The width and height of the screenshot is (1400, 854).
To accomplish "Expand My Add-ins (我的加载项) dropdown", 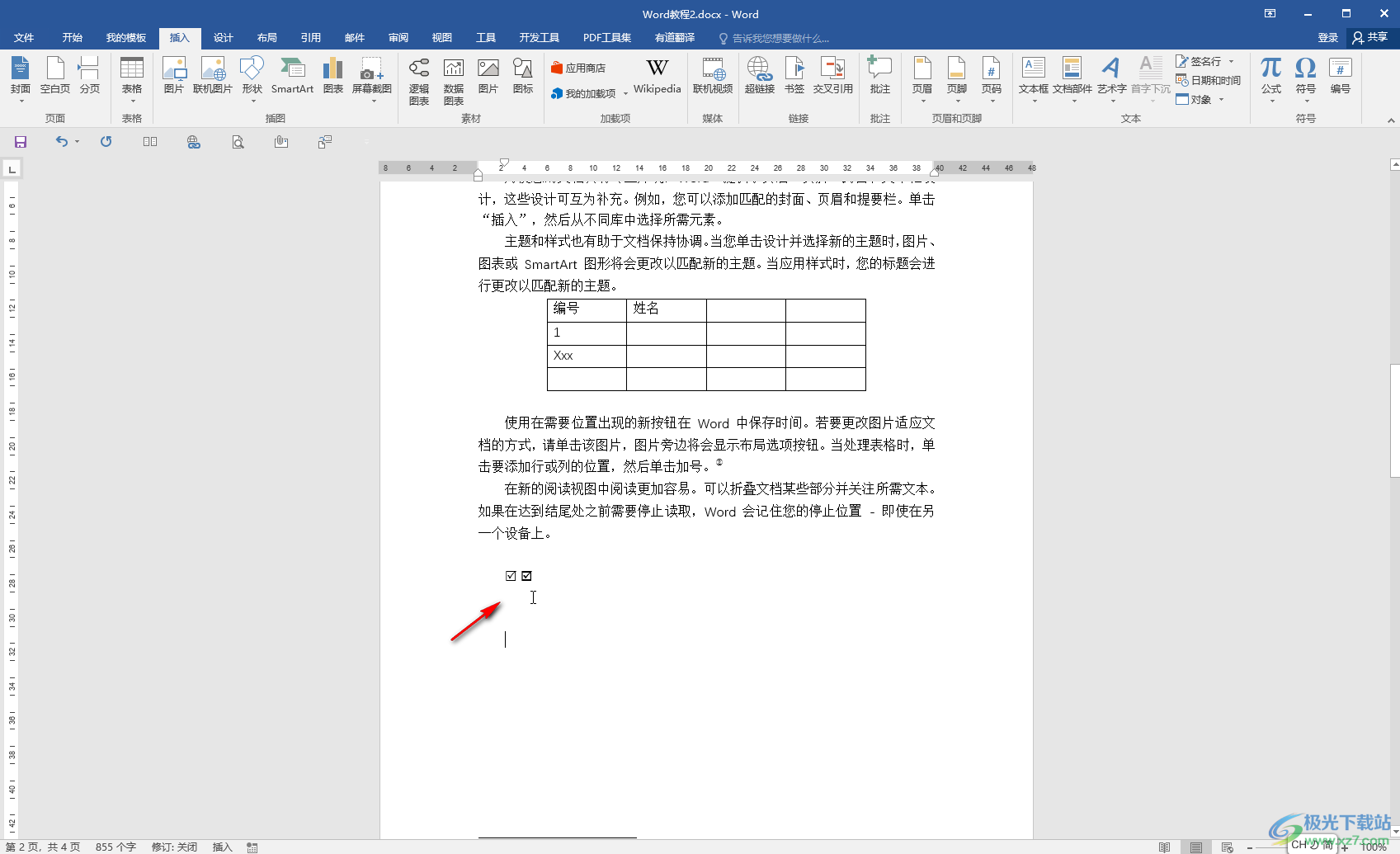I will pyautogui.click(x=625, y=94).
